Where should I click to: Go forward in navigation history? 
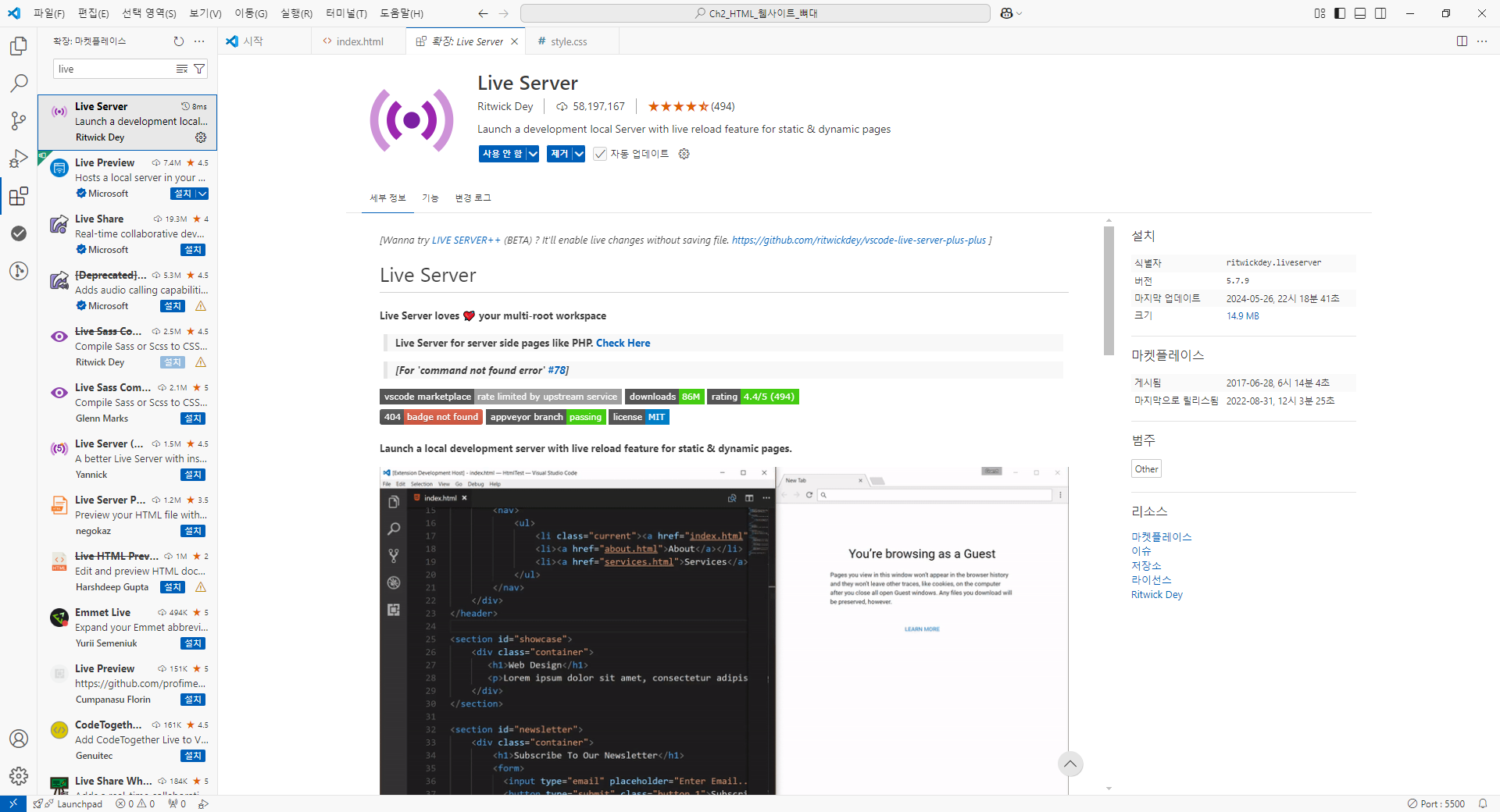click(x=504, y=13)
